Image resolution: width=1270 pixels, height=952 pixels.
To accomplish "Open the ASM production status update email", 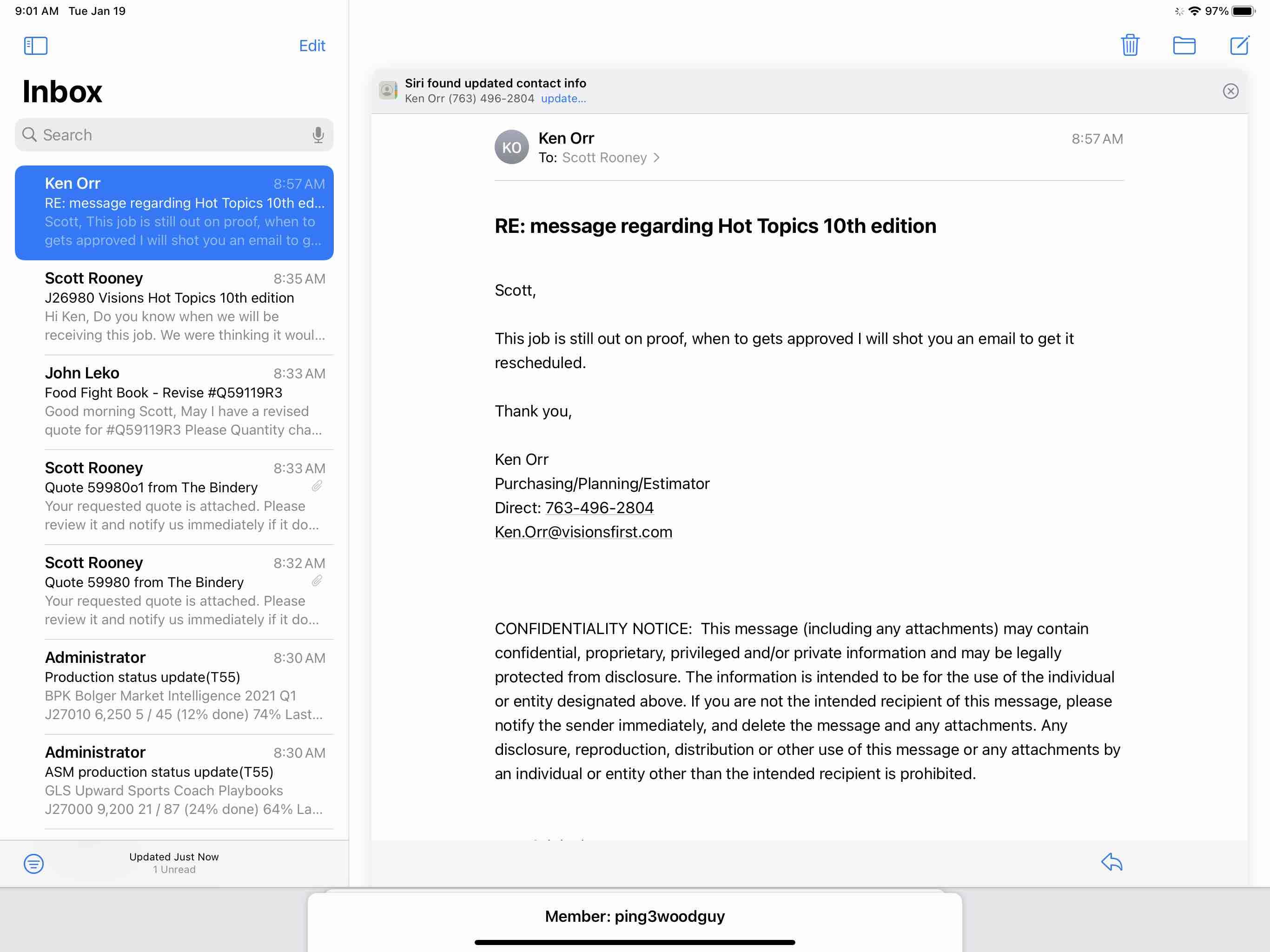I will [x=184, y=780].
